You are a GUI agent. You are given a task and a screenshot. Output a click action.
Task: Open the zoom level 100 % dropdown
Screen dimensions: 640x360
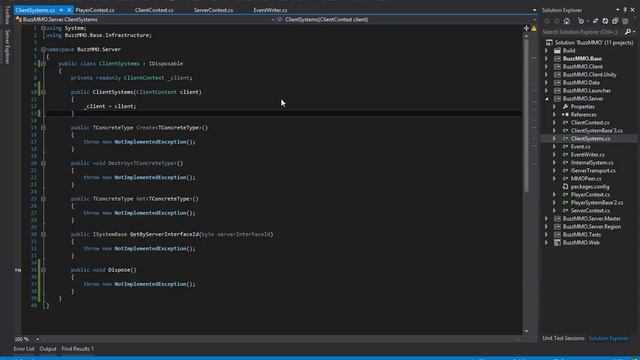[x=38, y=339]
